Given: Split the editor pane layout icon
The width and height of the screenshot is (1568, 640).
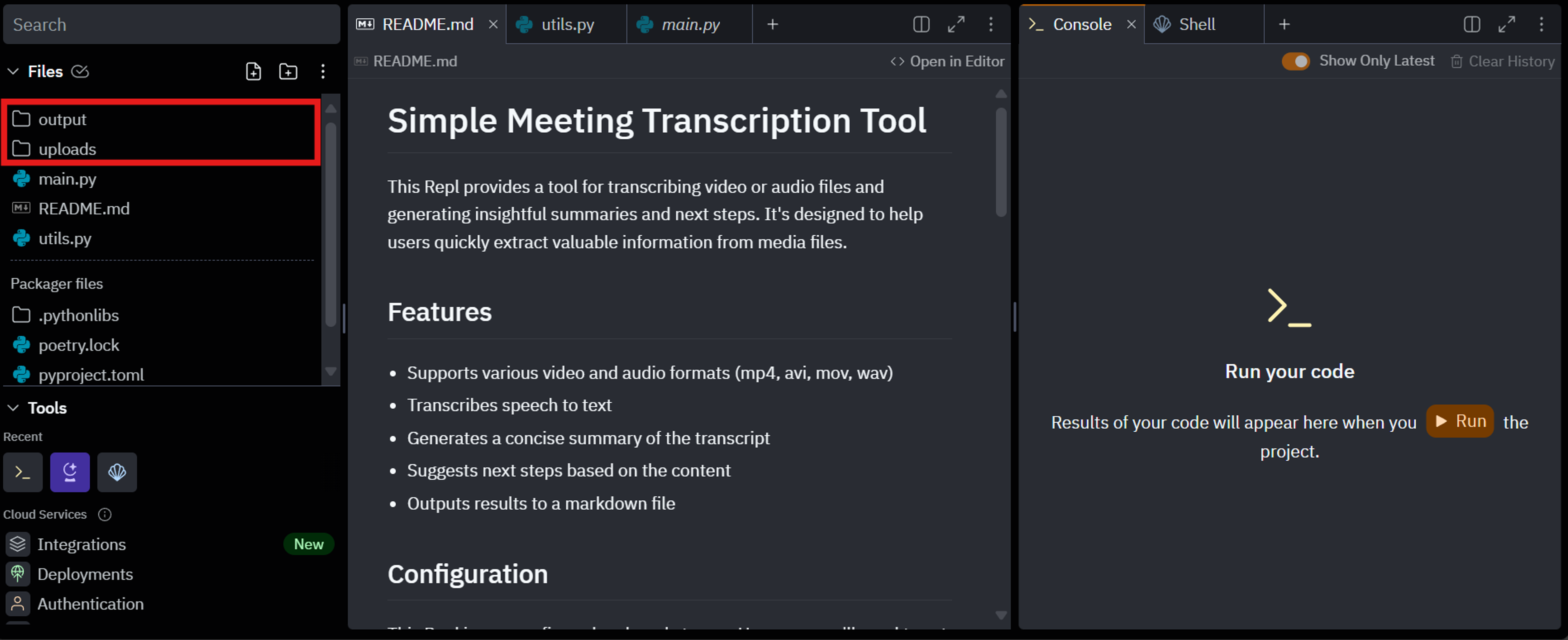Looking at the screenshot, I should click(x=921, y=25).
